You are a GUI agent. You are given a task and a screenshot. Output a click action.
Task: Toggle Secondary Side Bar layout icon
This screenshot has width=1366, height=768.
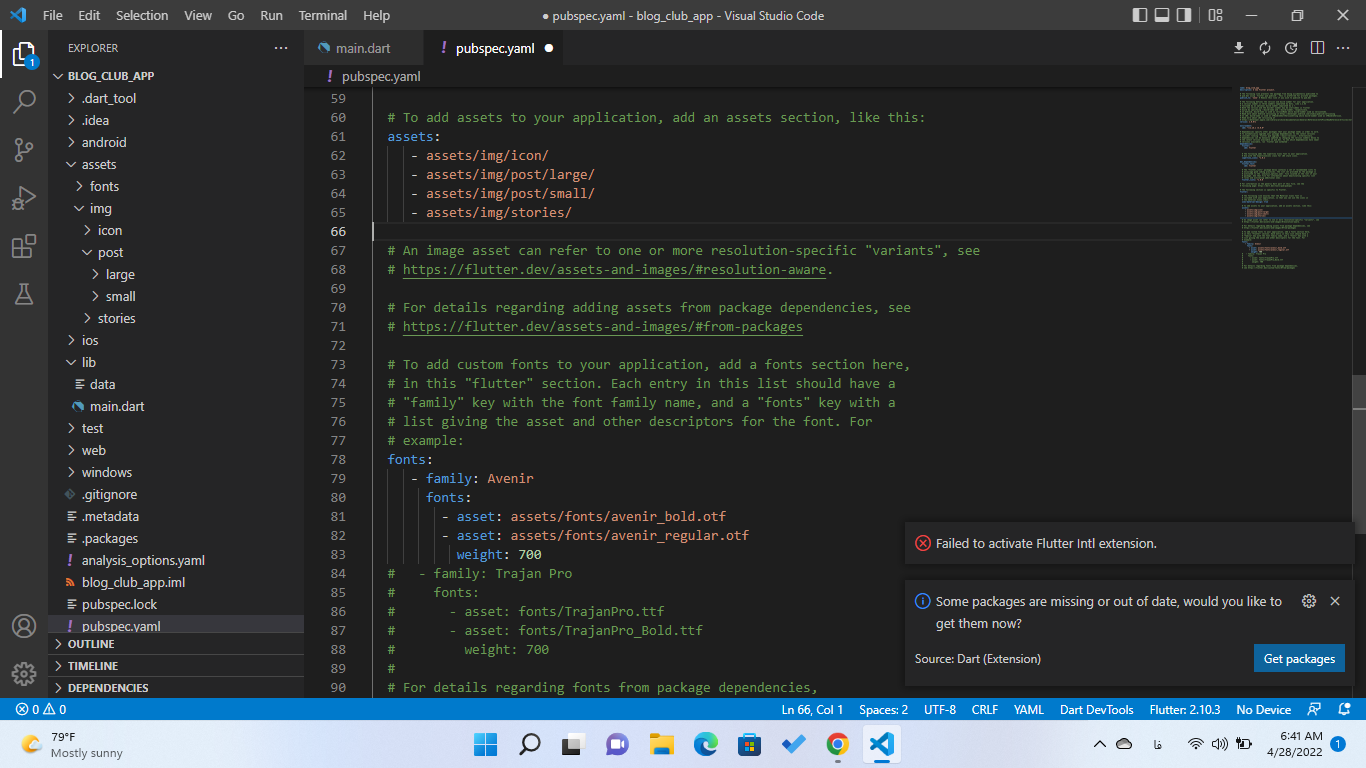point(1184,15)
